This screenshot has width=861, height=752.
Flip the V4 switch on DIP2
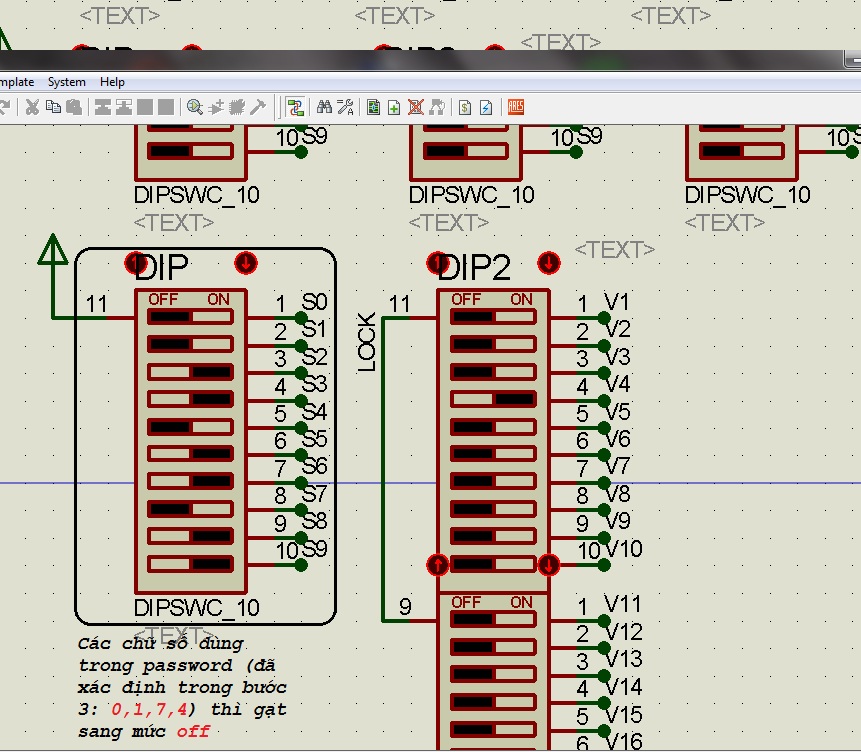pyautogui.click(x=493, y=399)
